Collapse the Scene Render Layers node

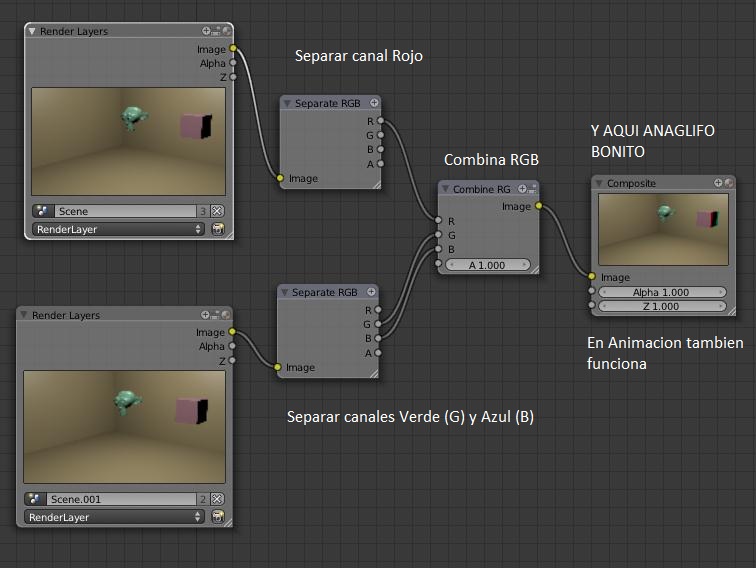pyautogui.click(x=32, y=31)
